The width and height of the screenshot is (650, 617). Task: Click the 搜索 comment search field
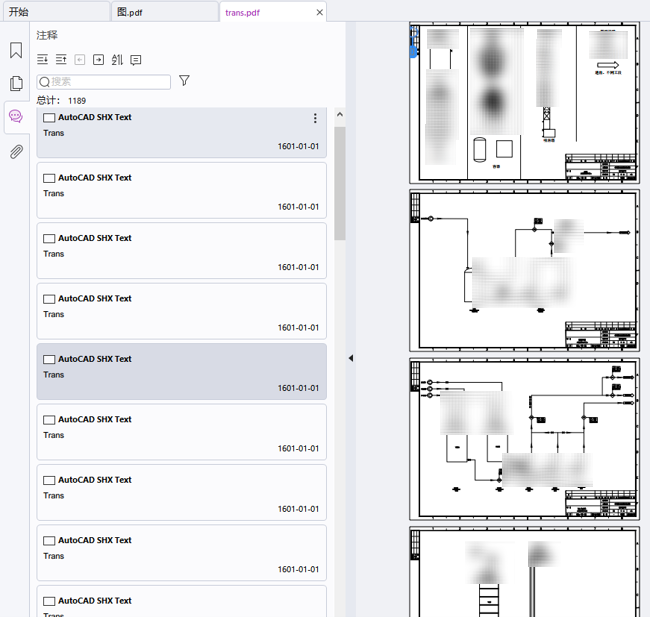[104, 82]
